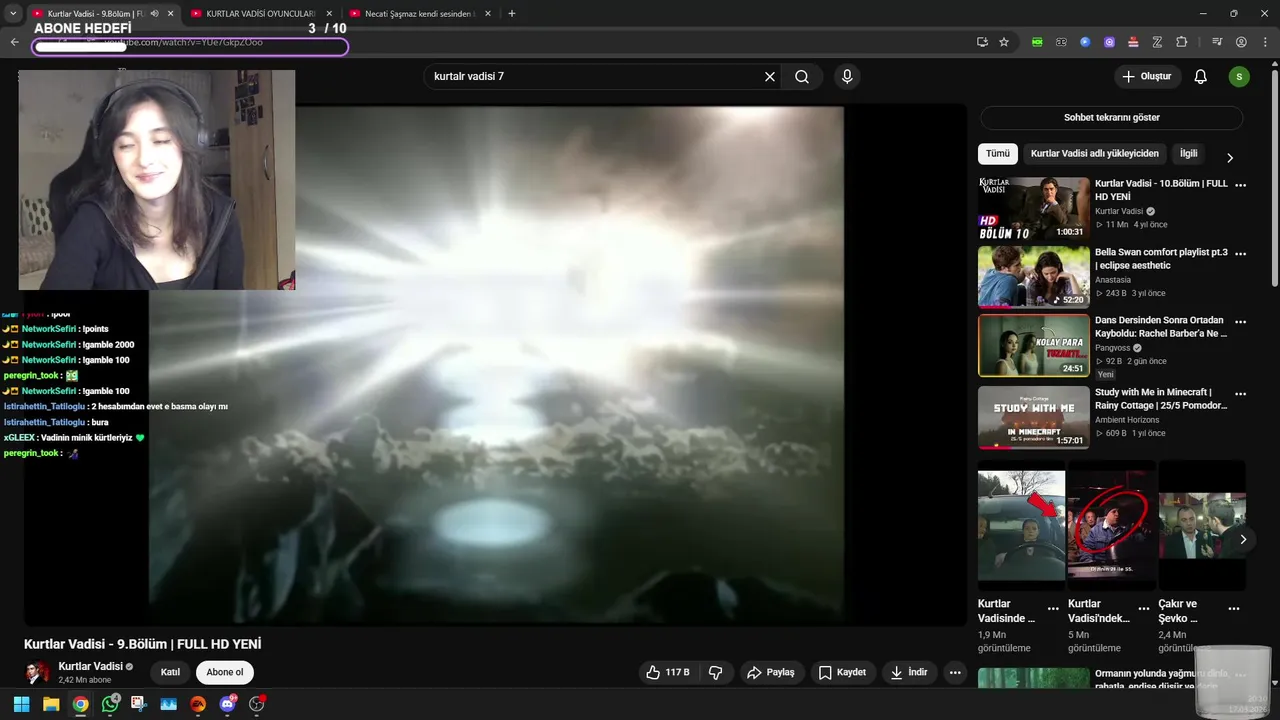Open the Çakır ve Şevko short thumbnail

point(1202,525)
